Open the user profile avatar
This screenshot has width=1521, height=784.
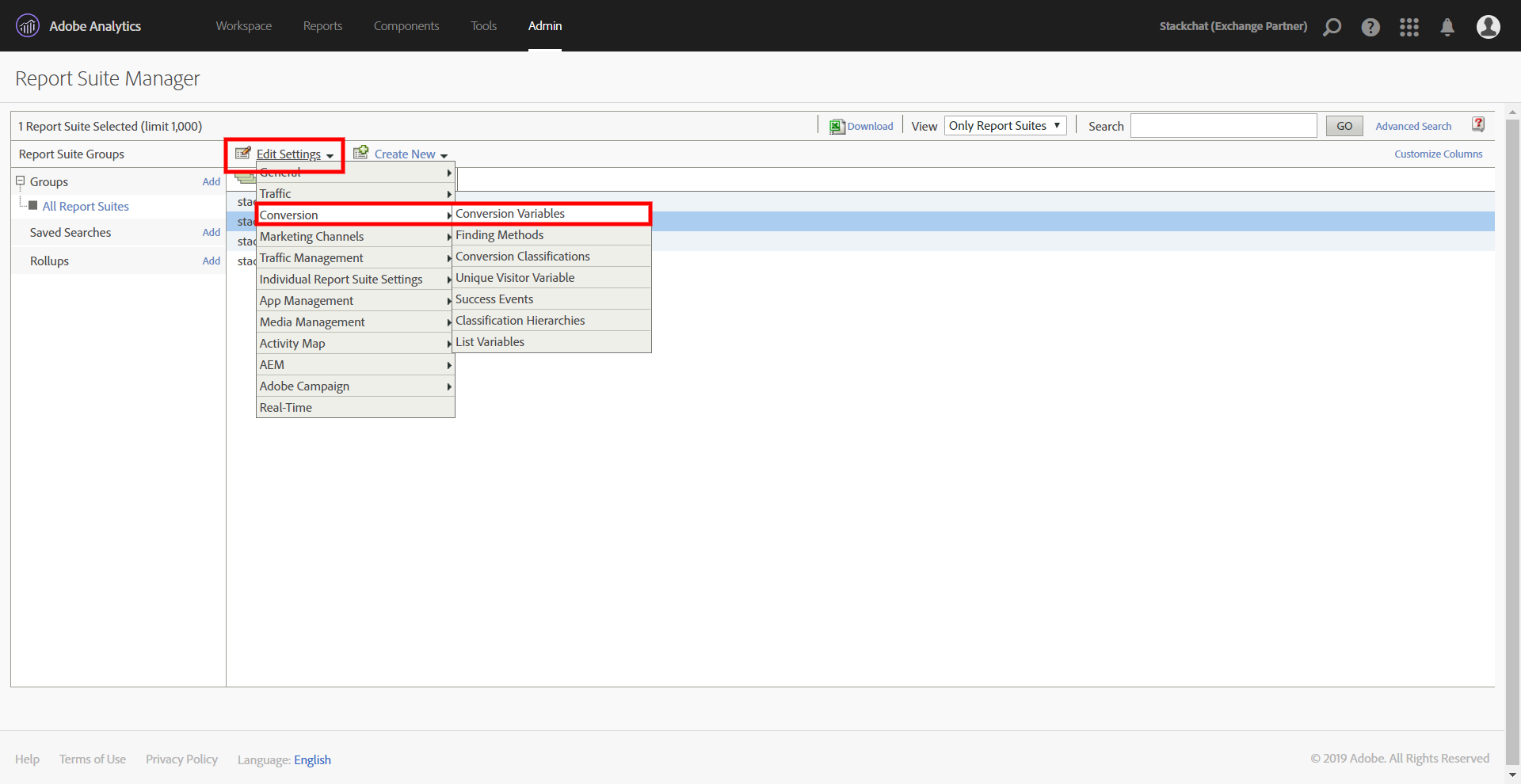[x=1489, y=27]
